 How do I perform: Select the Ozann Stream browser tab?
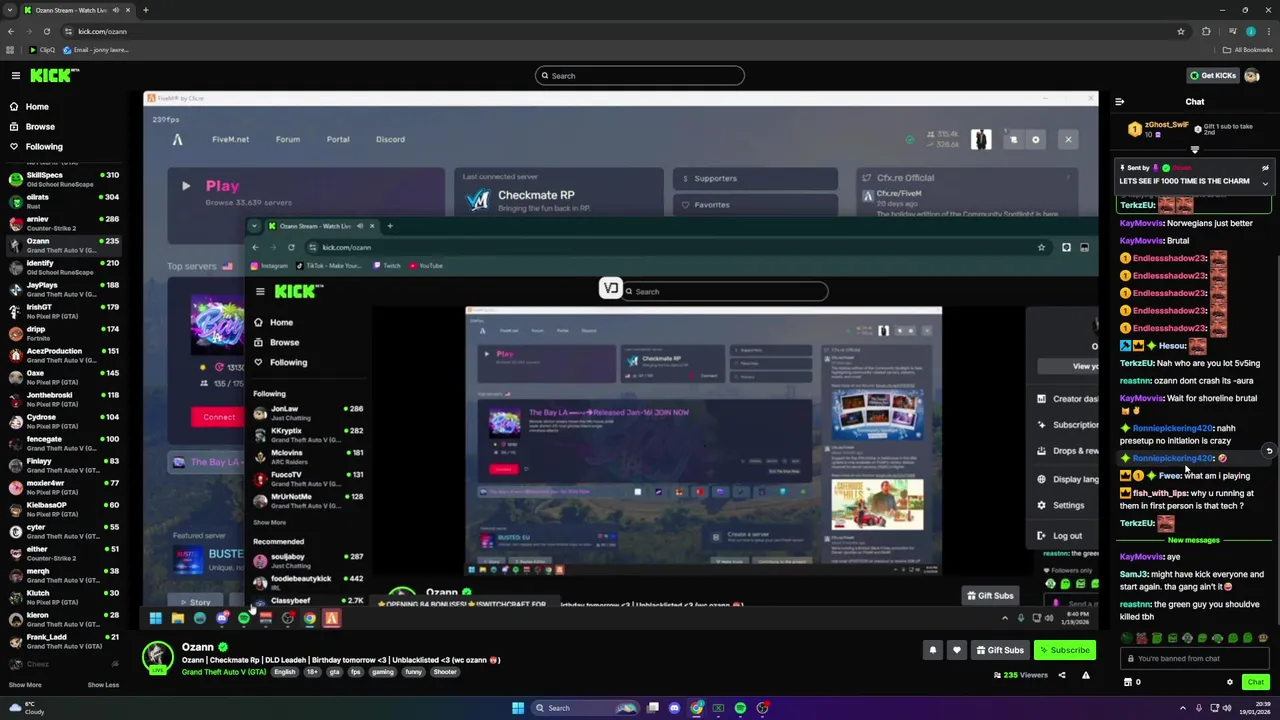(x=79, y=10)
